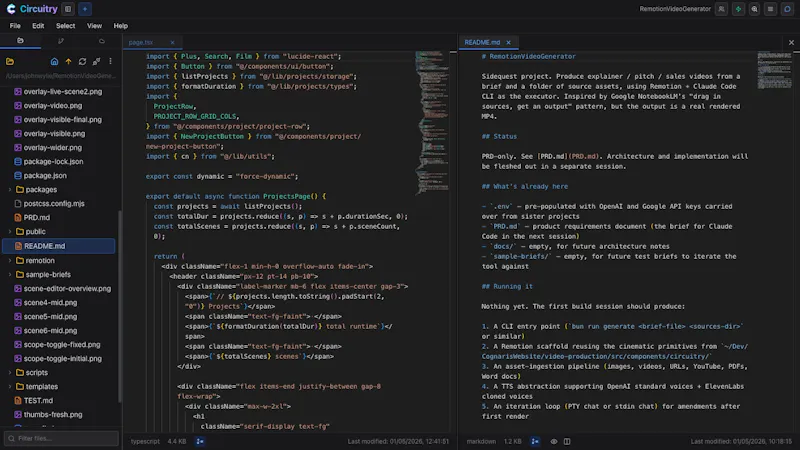
Task: Toggle split view icon in markdown status bar
Action: (567, 441)
